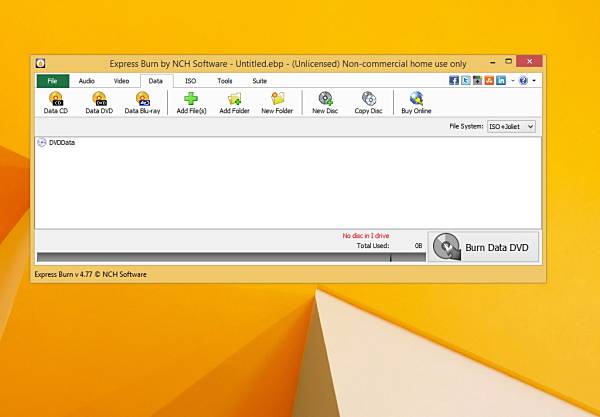Open the green File menu
Screen dimensions: 600x417
click(52, 81)
